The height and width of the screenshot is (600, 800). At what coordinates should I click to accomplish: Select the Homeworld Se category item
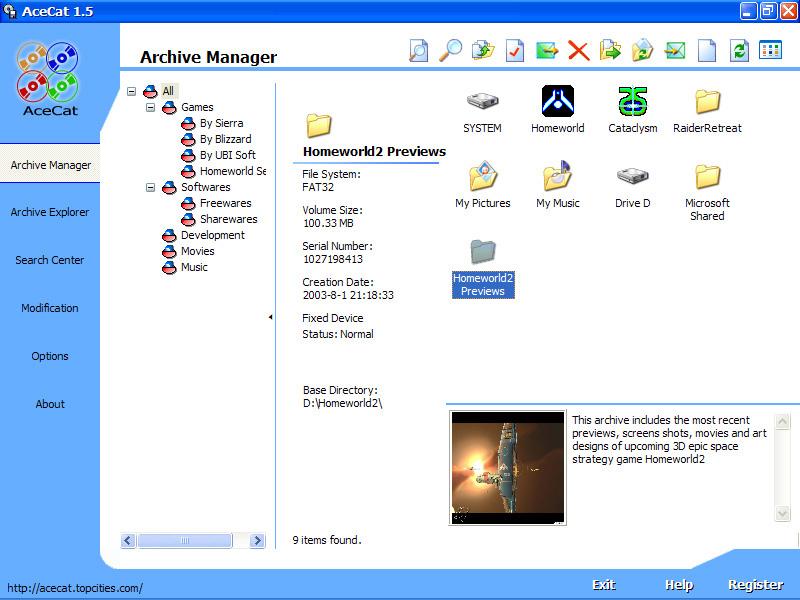coord(233,171)
